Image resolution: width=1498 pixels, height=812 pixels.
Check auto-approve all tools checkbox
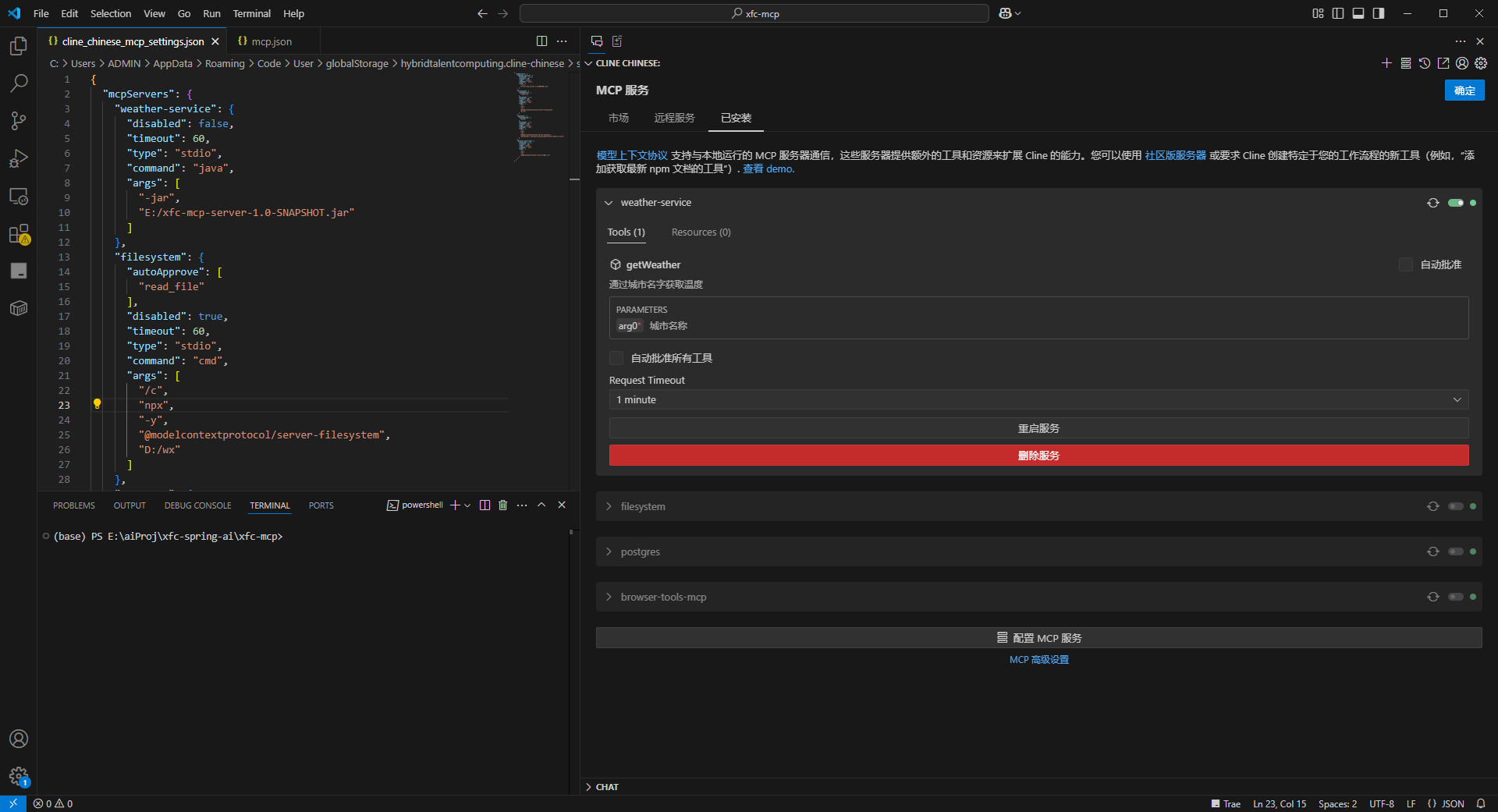(616, 358)
